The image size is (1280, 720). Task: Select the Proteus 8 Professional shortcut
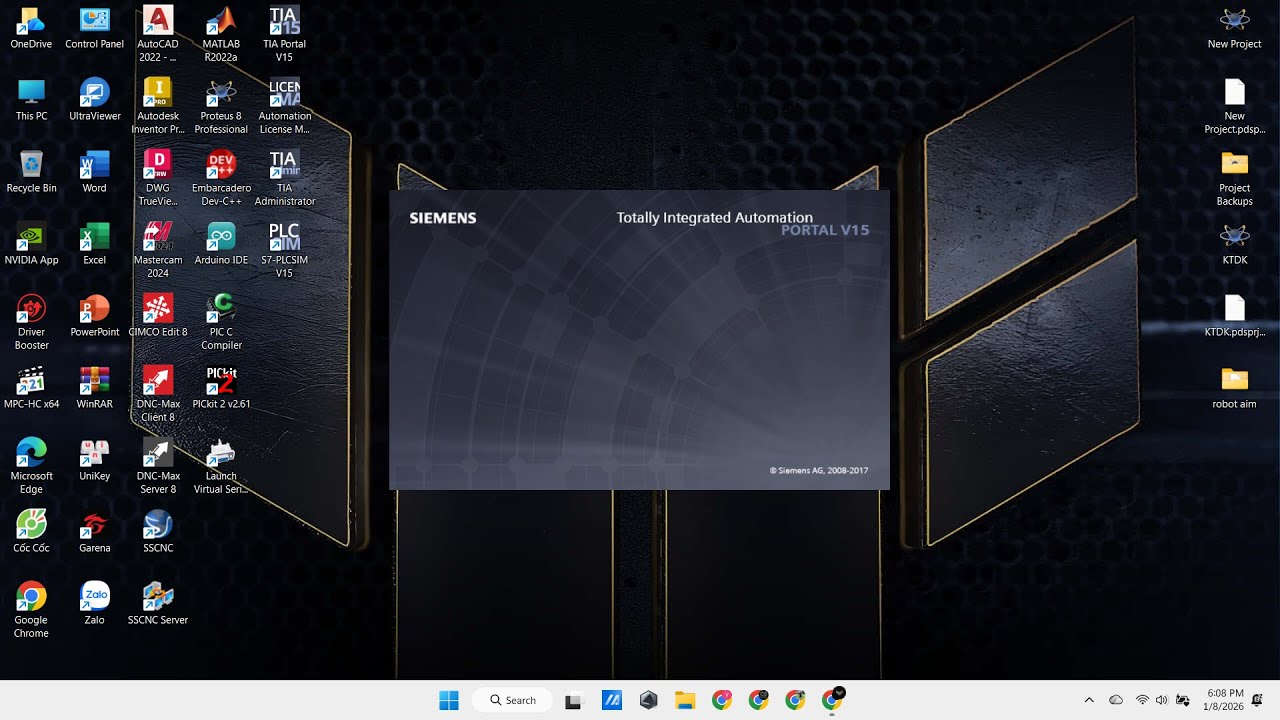click(221, 106)
